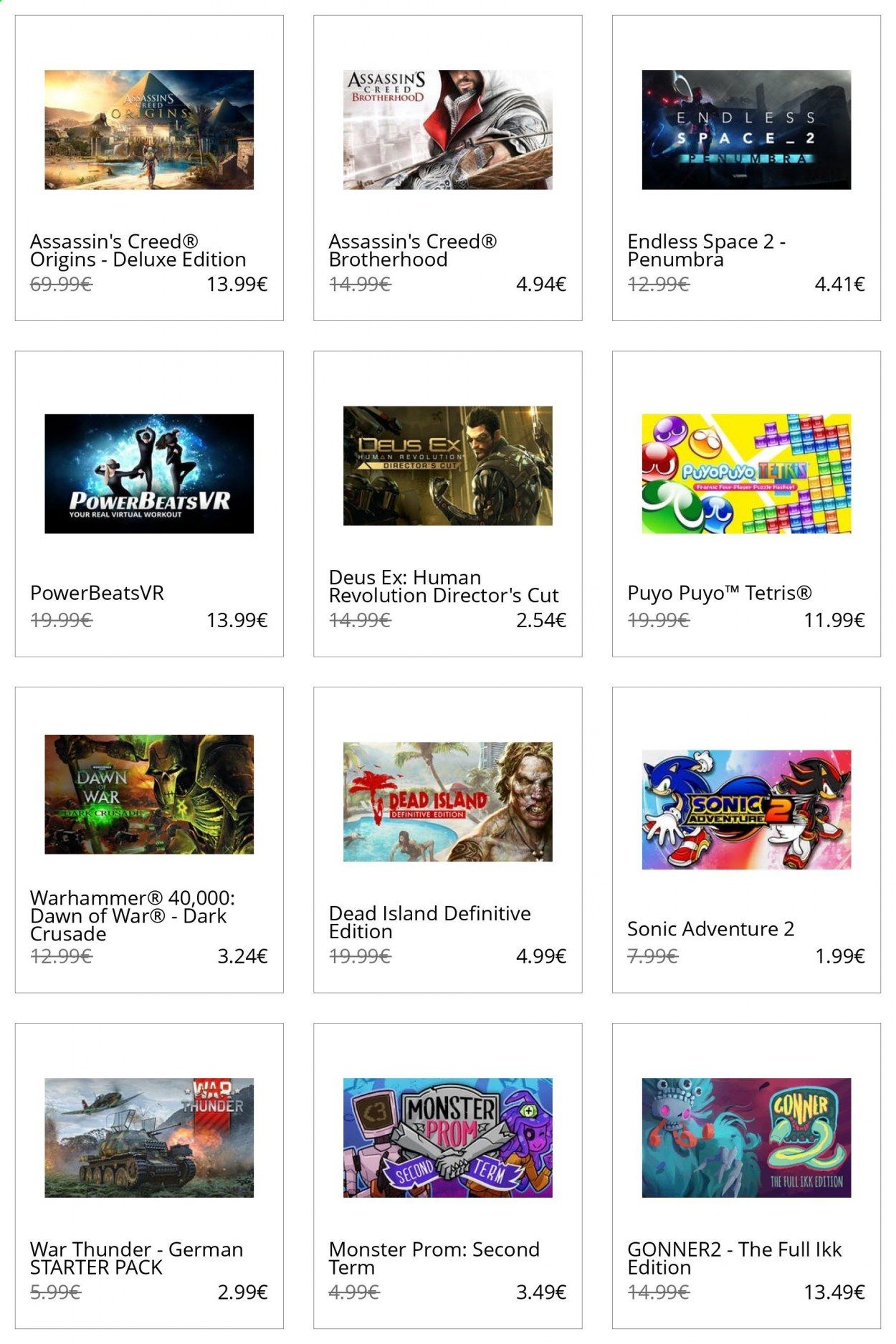
Task: Open the Deus Ex Human Revolution artwork
Action: point(448,466)
